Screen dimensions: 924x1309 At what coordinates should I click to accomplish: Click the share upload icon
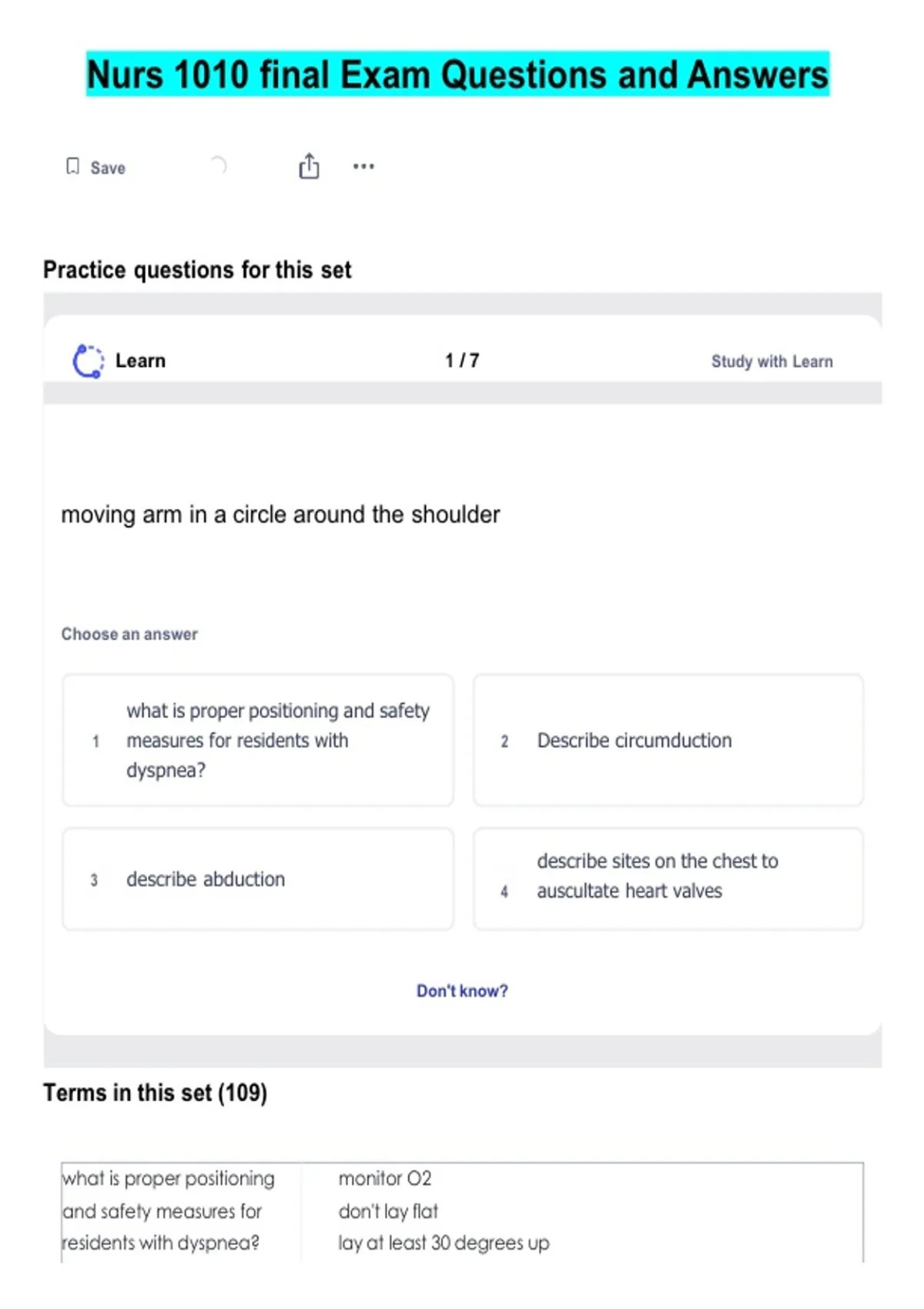point(309,166)
